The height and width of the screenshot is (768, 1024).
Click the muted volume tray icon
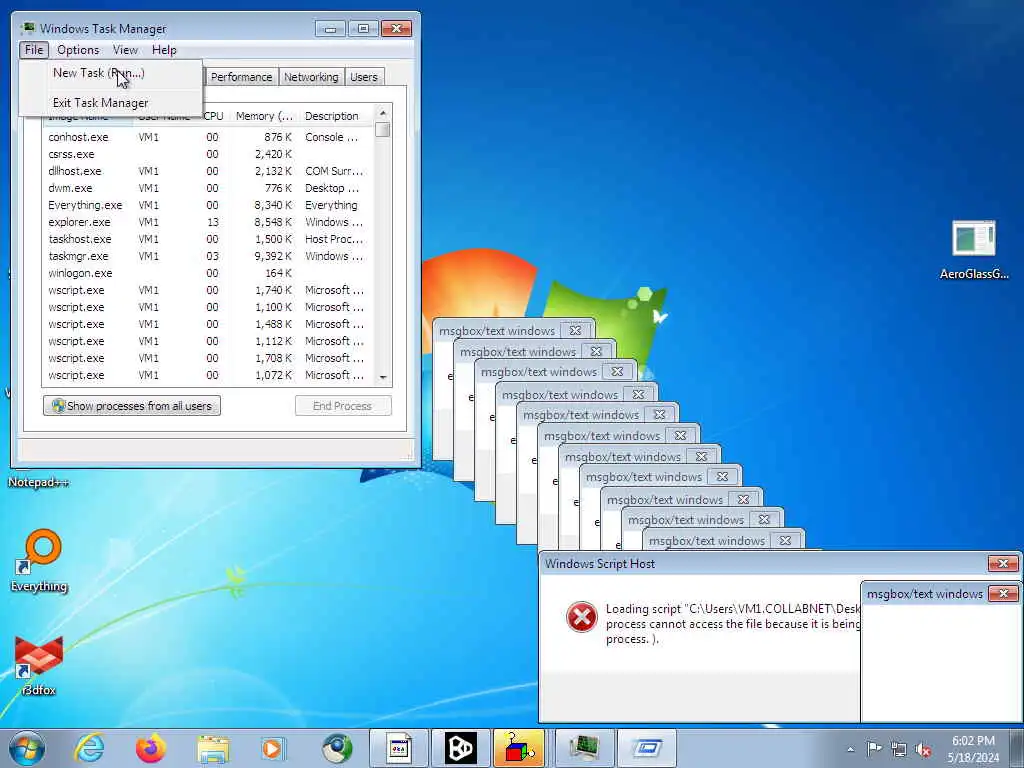[x=923, y=749]
